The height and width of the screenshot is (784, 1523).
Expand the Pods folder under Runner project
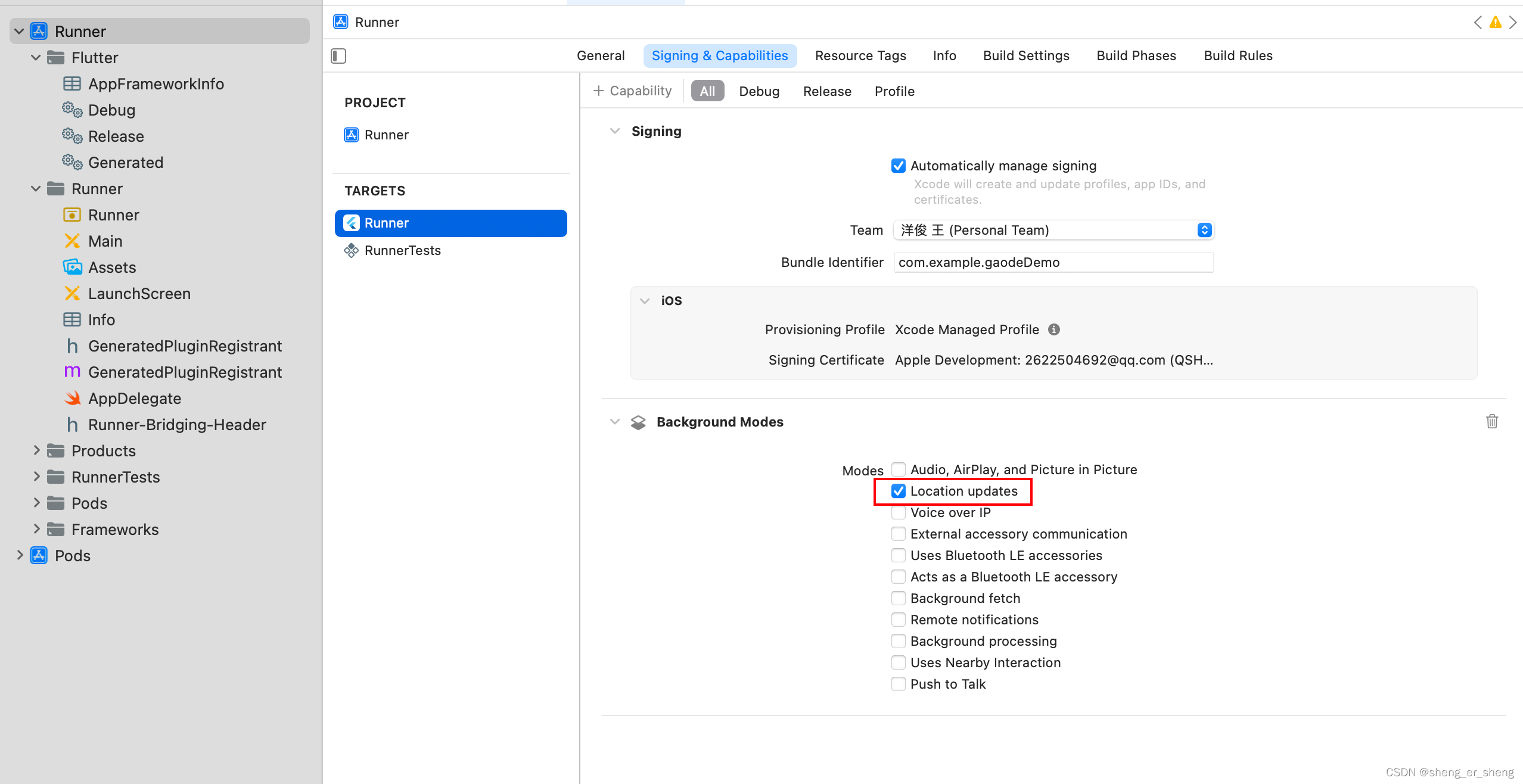click(x=36, y=503)
